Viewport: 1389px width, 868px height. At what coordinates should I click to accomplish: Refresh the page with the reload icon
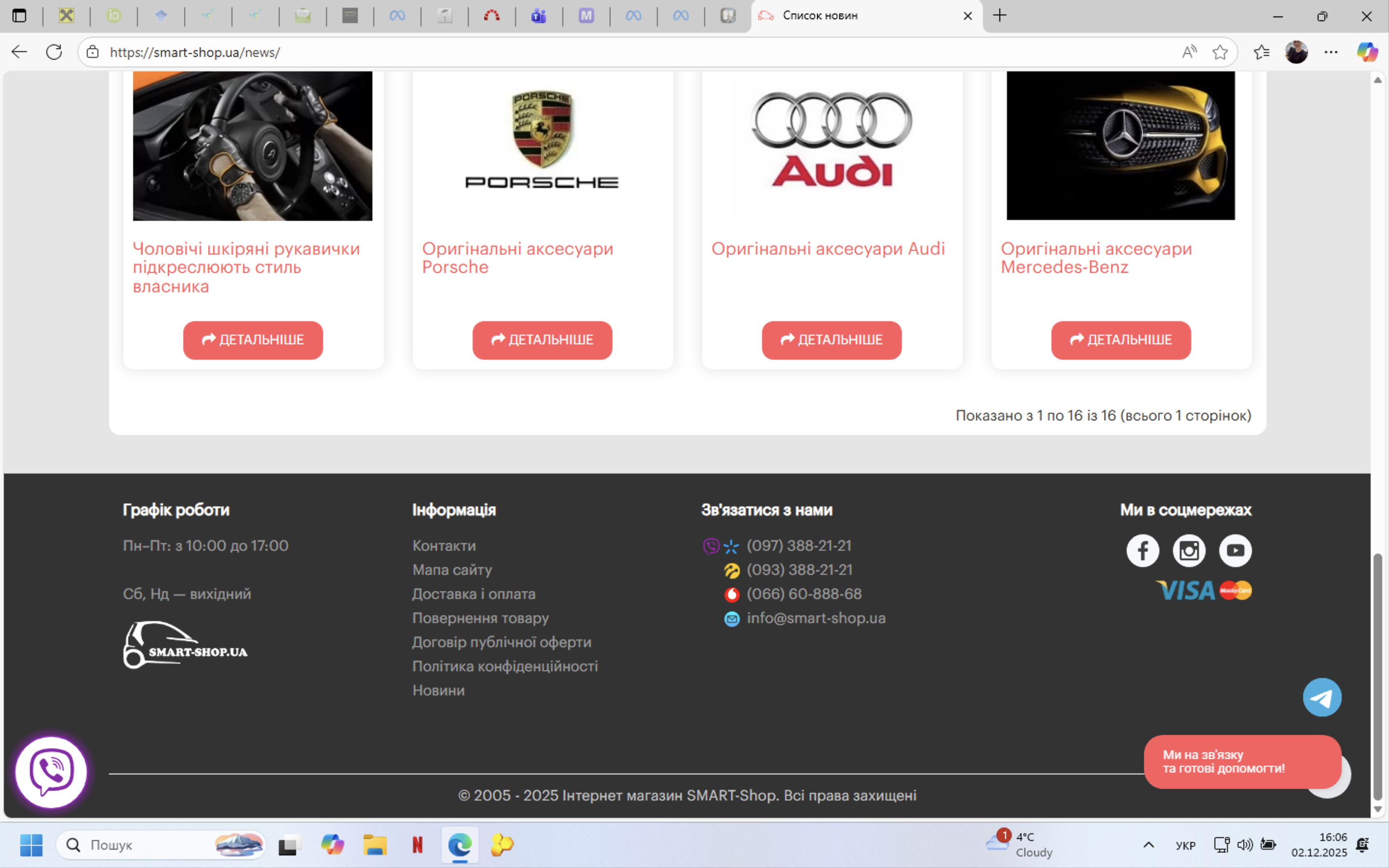(54, 52)
